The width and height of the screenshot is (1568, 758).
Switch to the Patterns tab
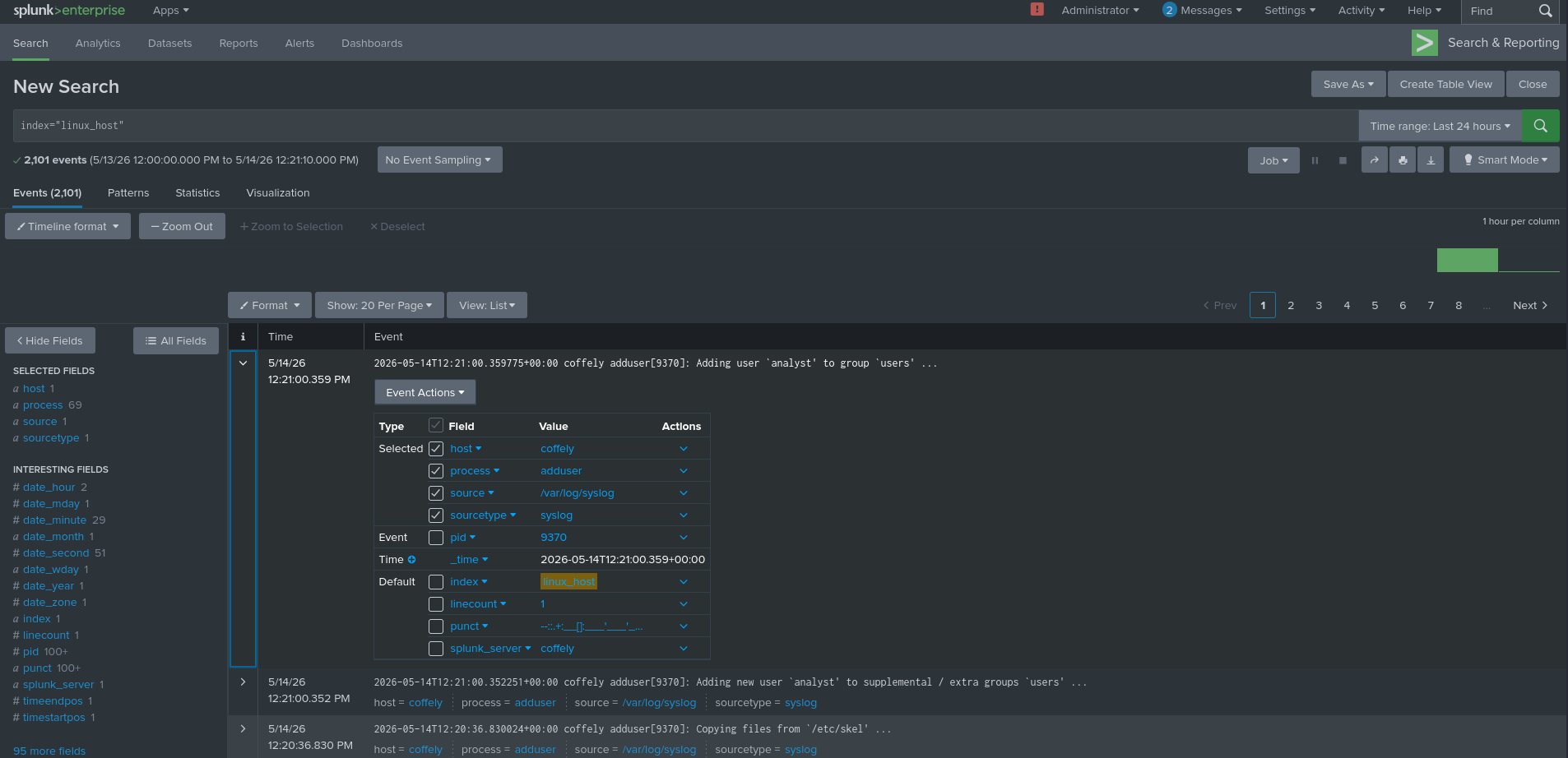coord(128,193)
